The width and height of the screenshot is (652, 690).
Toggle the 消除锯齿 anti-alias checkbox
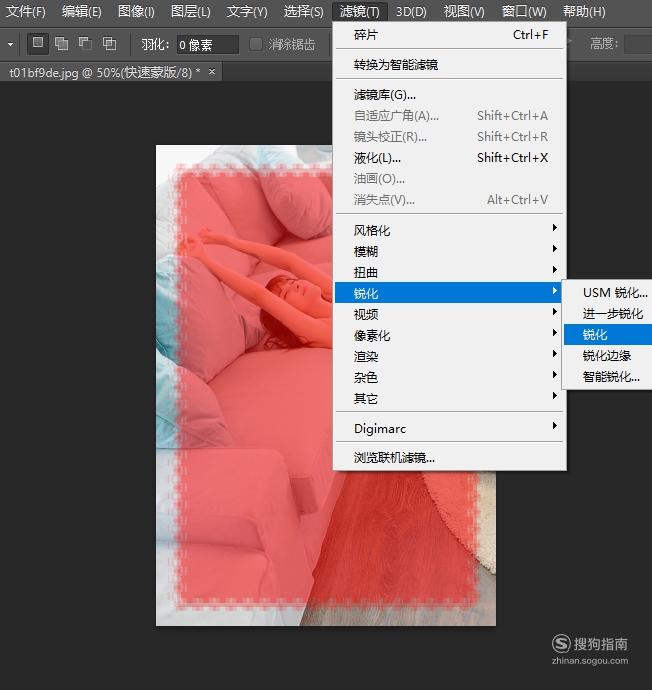click(256, 44)
